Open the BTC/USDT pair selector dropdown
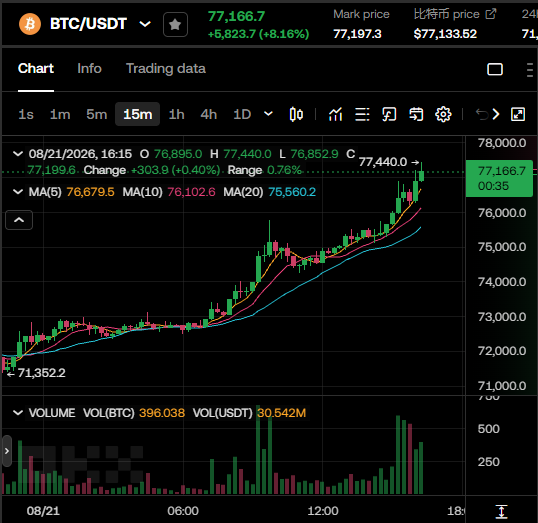Viewport: 538px width, 523px height. click(x=145, y=24)
